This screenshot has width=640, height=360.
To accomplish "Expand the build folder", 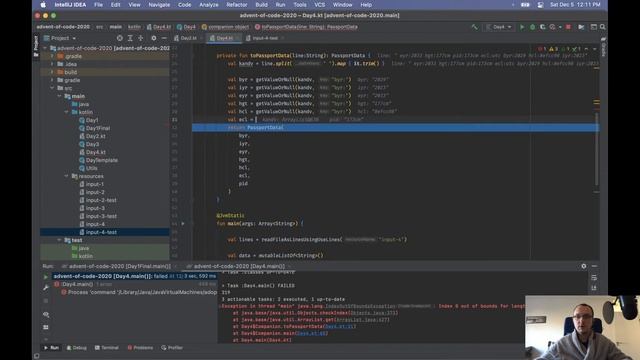I will tap(52, 72).
